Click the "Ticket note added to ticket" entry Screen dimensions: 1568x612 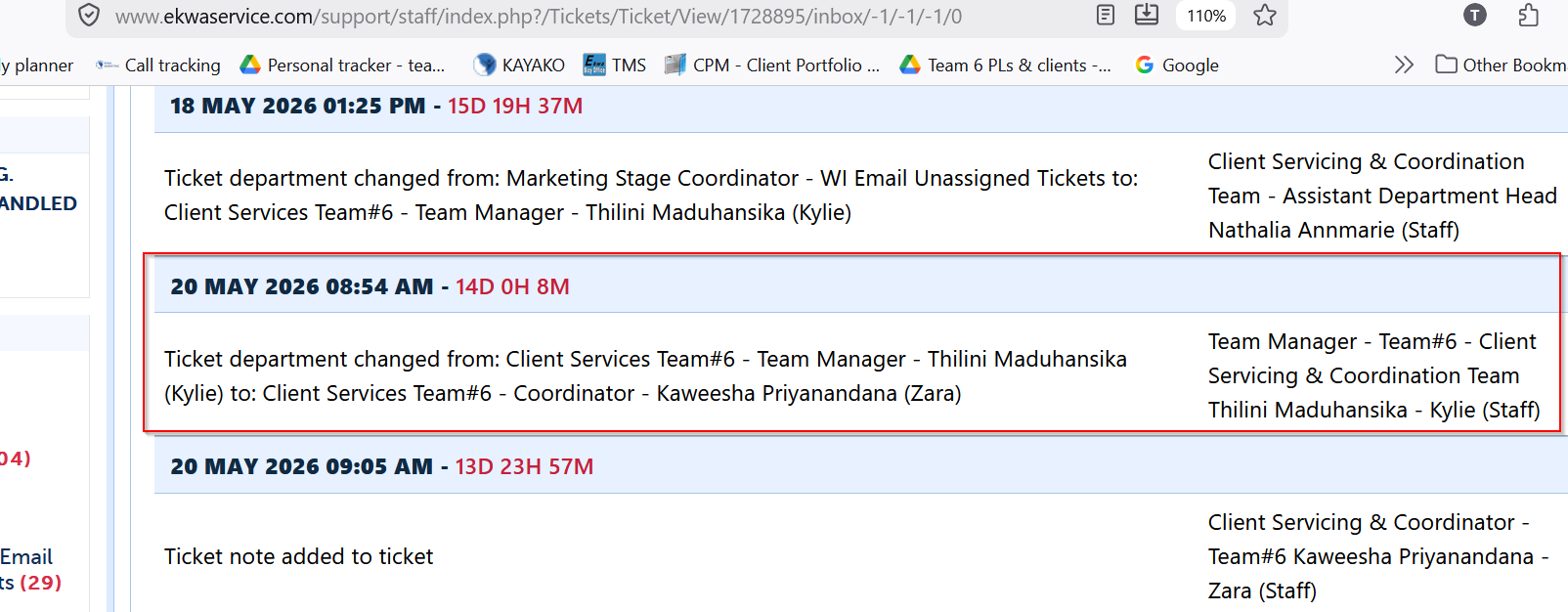(x=298, y=556)
